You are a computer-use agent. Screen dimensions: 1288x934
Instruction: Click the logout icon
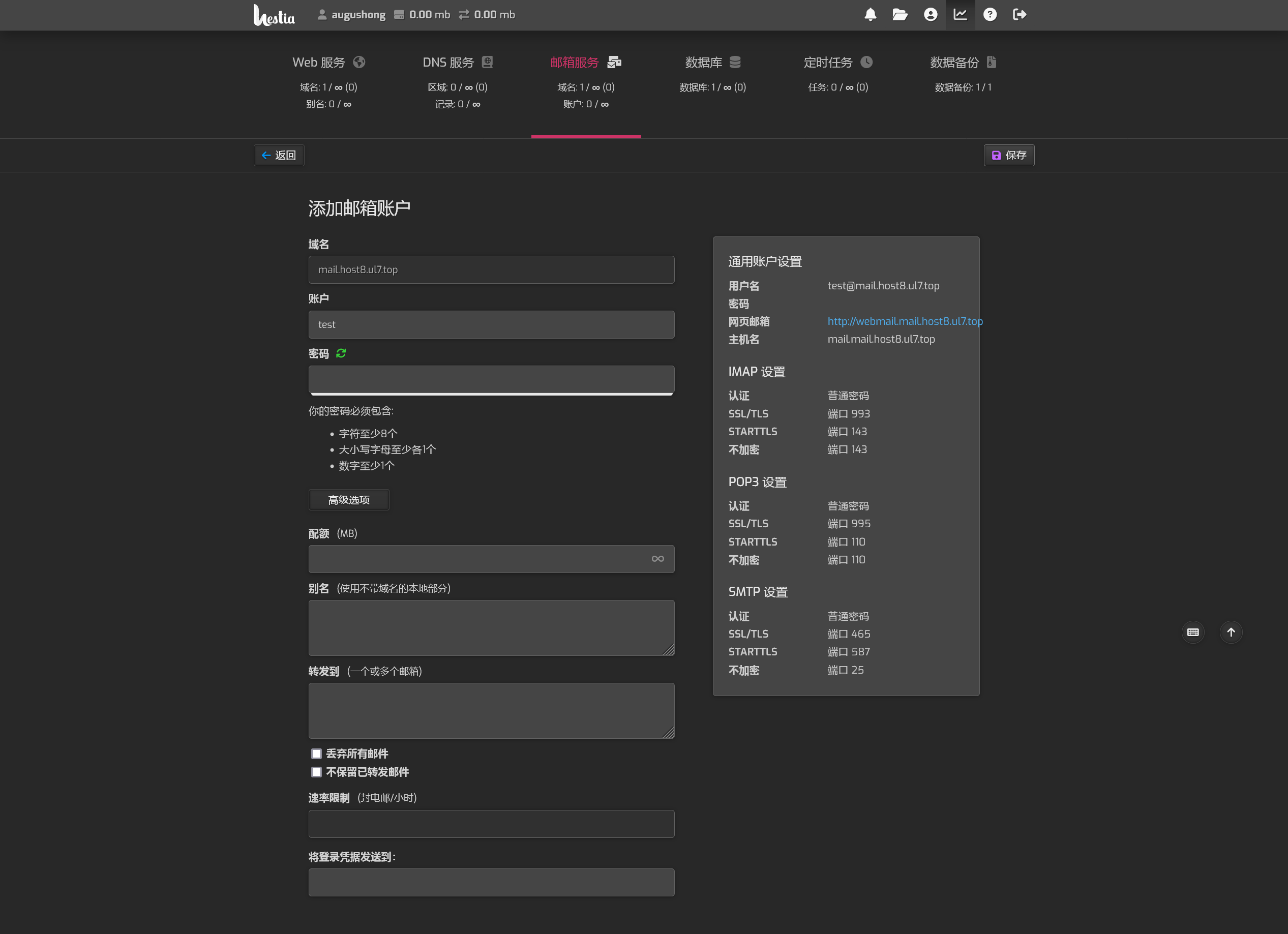pyautogui.click(x=1020, y=15)
